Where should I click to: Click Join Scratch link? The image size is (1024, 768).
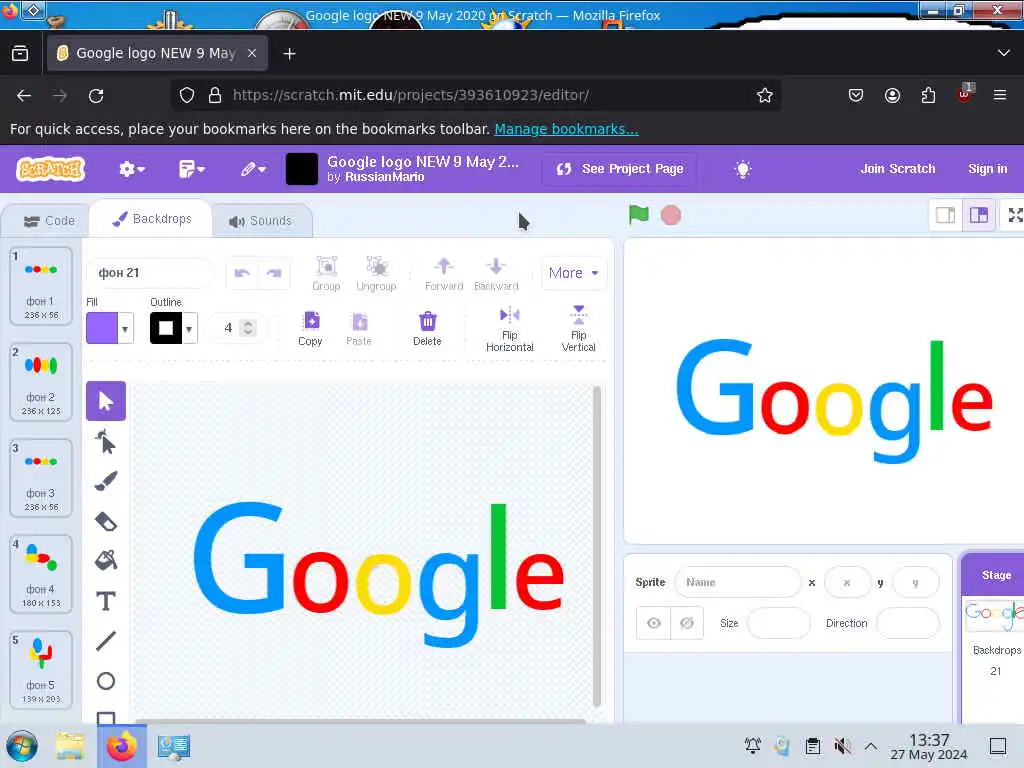(x=897, y=169)
